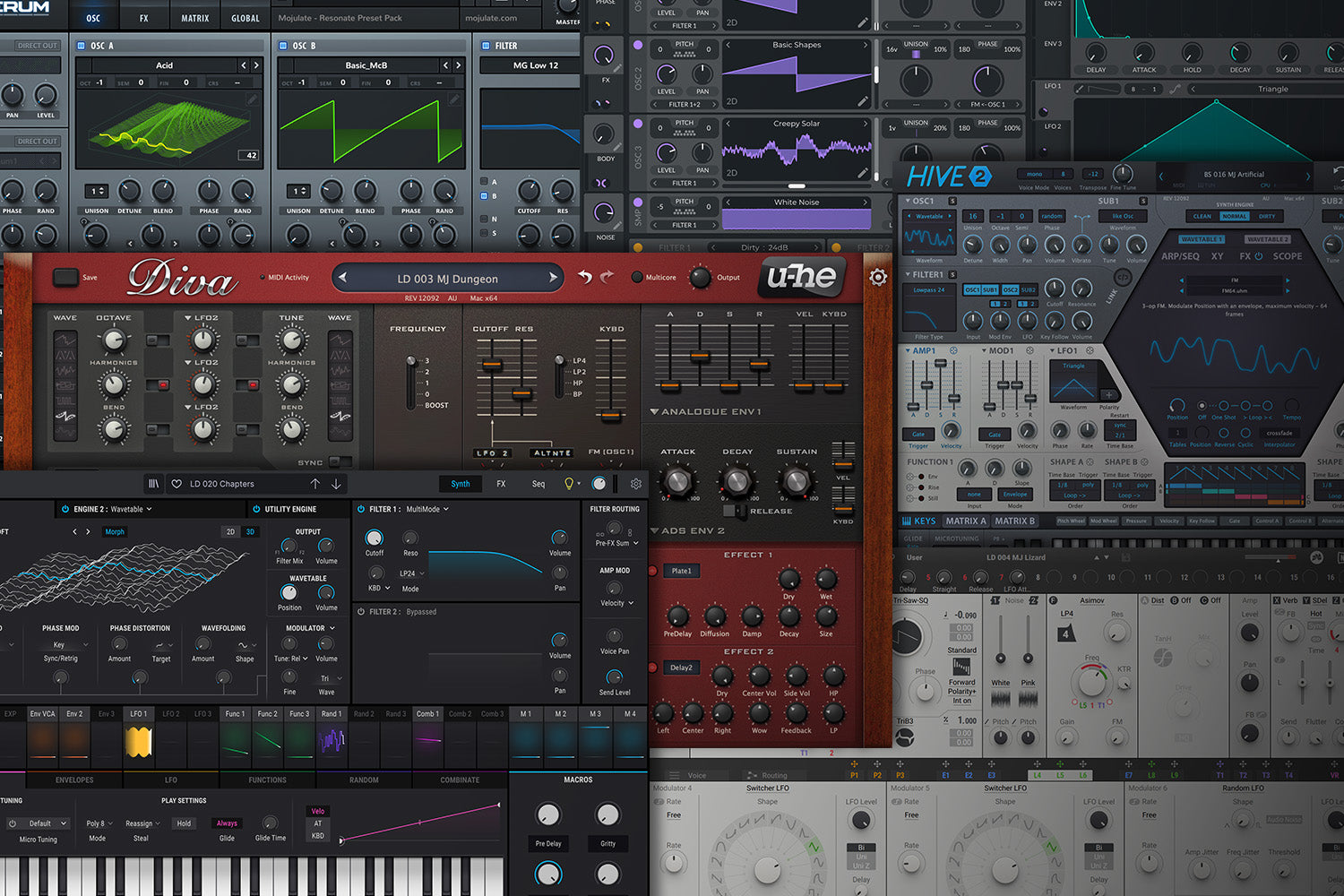This screenshot has width=1344, height=896.
Task: Toggle the Serum OSC B enable switch
Action: click(283, 46)
